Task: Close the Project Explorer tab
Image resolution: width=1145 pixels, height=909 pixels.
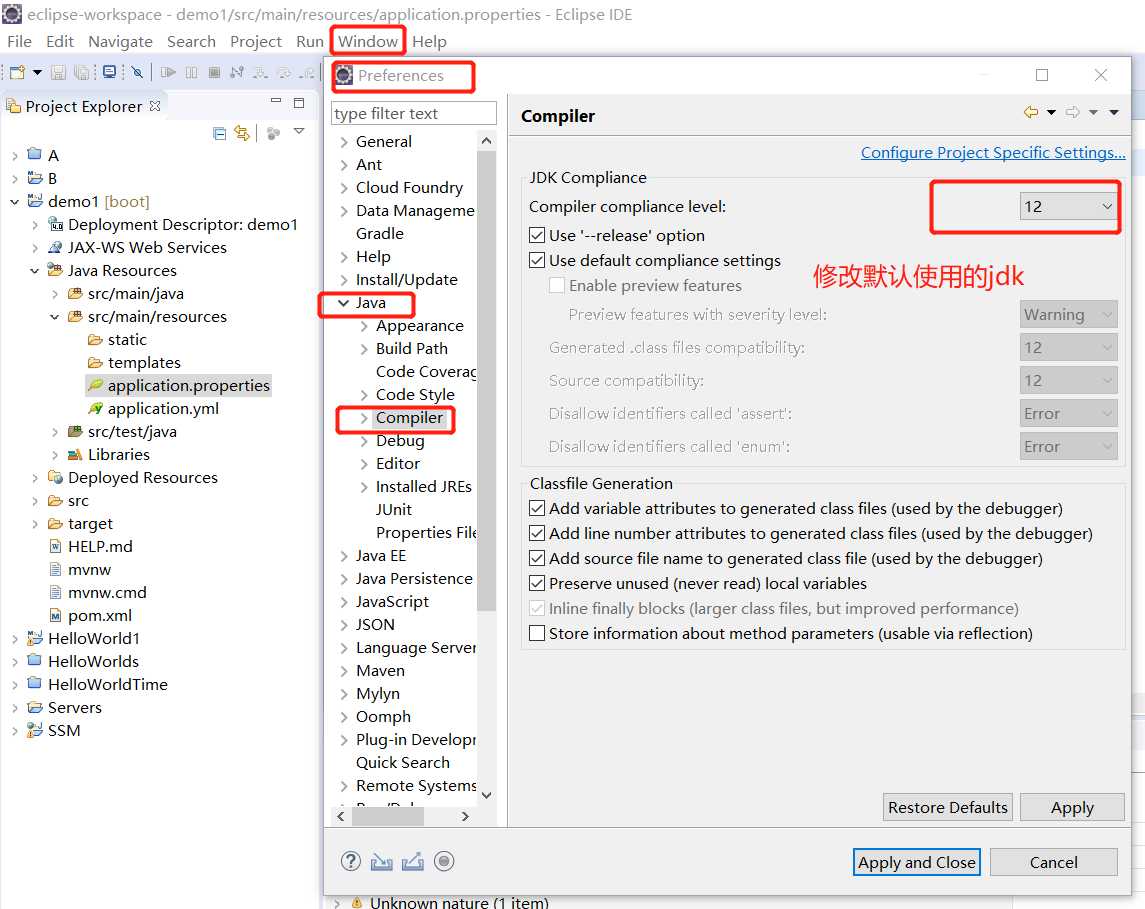Action: pos(155,106)
